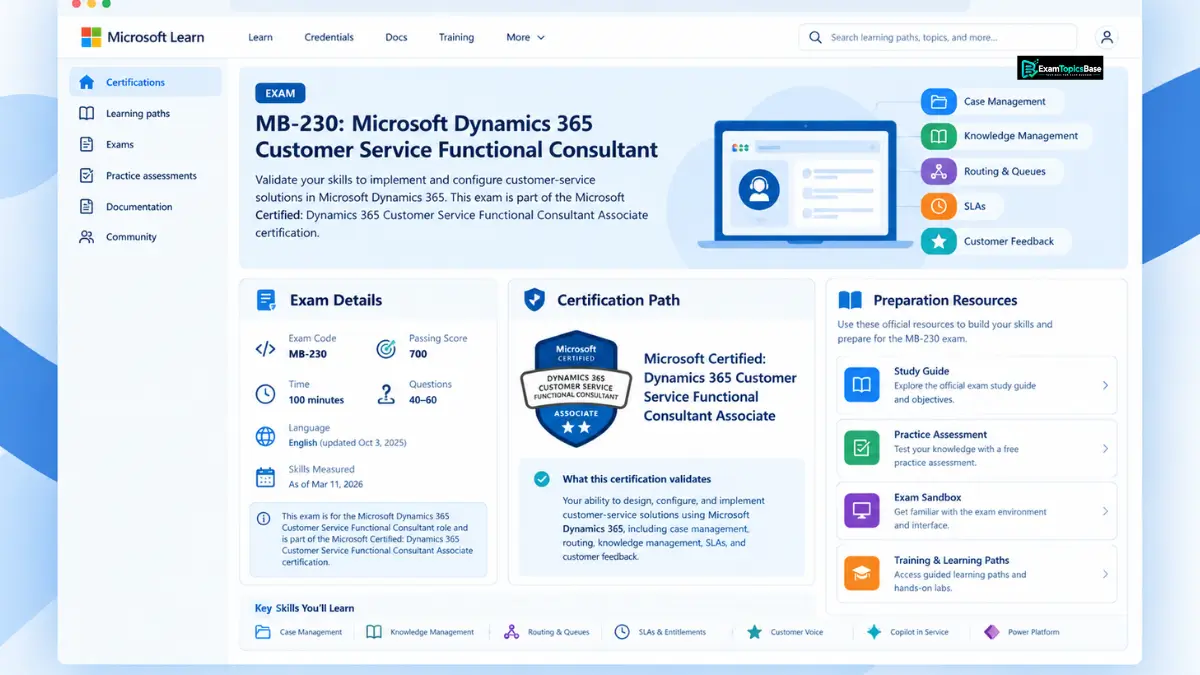Screen dimensions: 1200x675
Task: Expand the Practice Assessment chevron
Action: tap(1105, 448)
